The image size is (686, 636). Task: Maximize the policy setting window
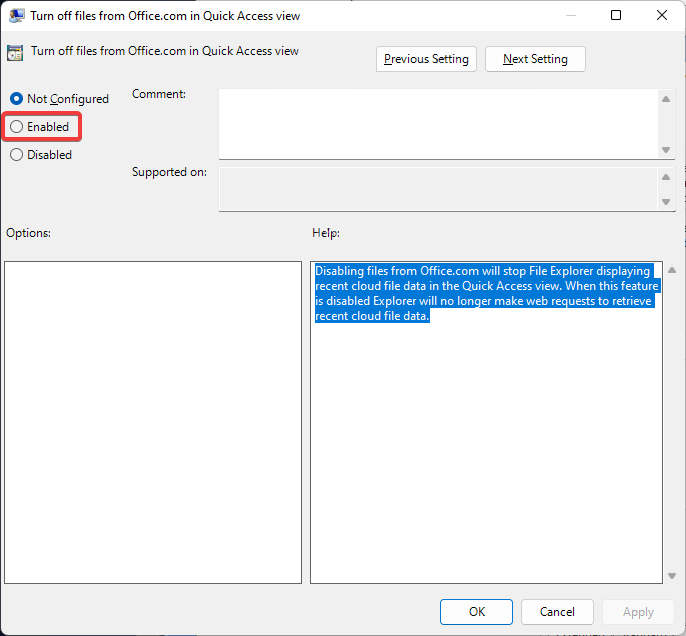[x=616, y=15]
